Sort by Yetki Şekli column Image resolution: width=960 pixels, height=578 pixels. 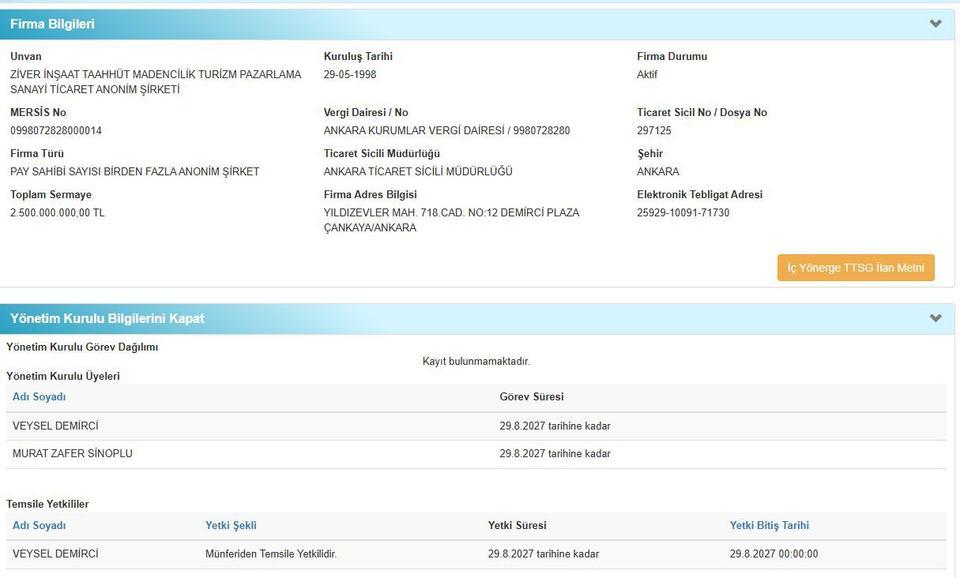(231, 526)
